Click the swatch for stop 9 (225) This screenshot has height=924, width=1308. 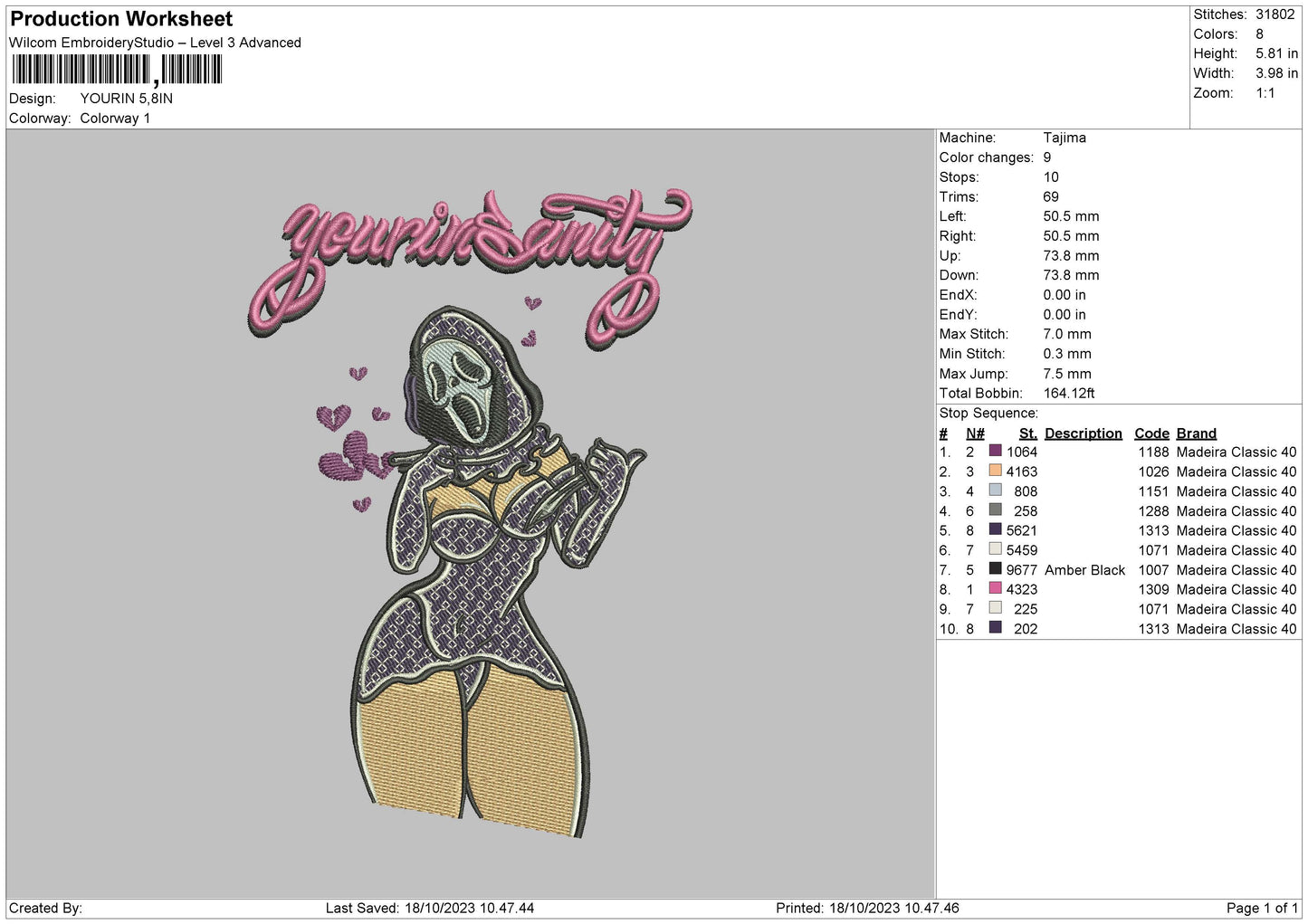tap(995, 609)
